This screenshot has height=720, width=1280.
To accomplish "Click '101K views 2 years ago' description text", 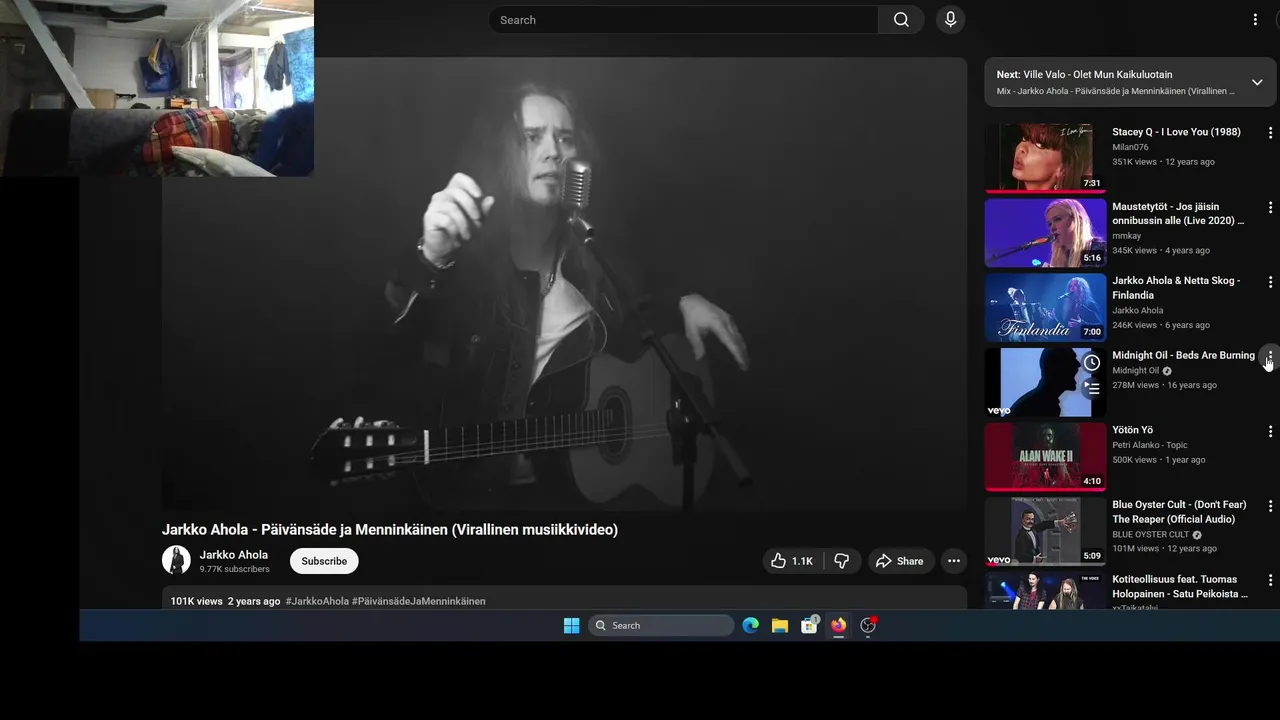I will pyautogui.click(x=225, y=601).
